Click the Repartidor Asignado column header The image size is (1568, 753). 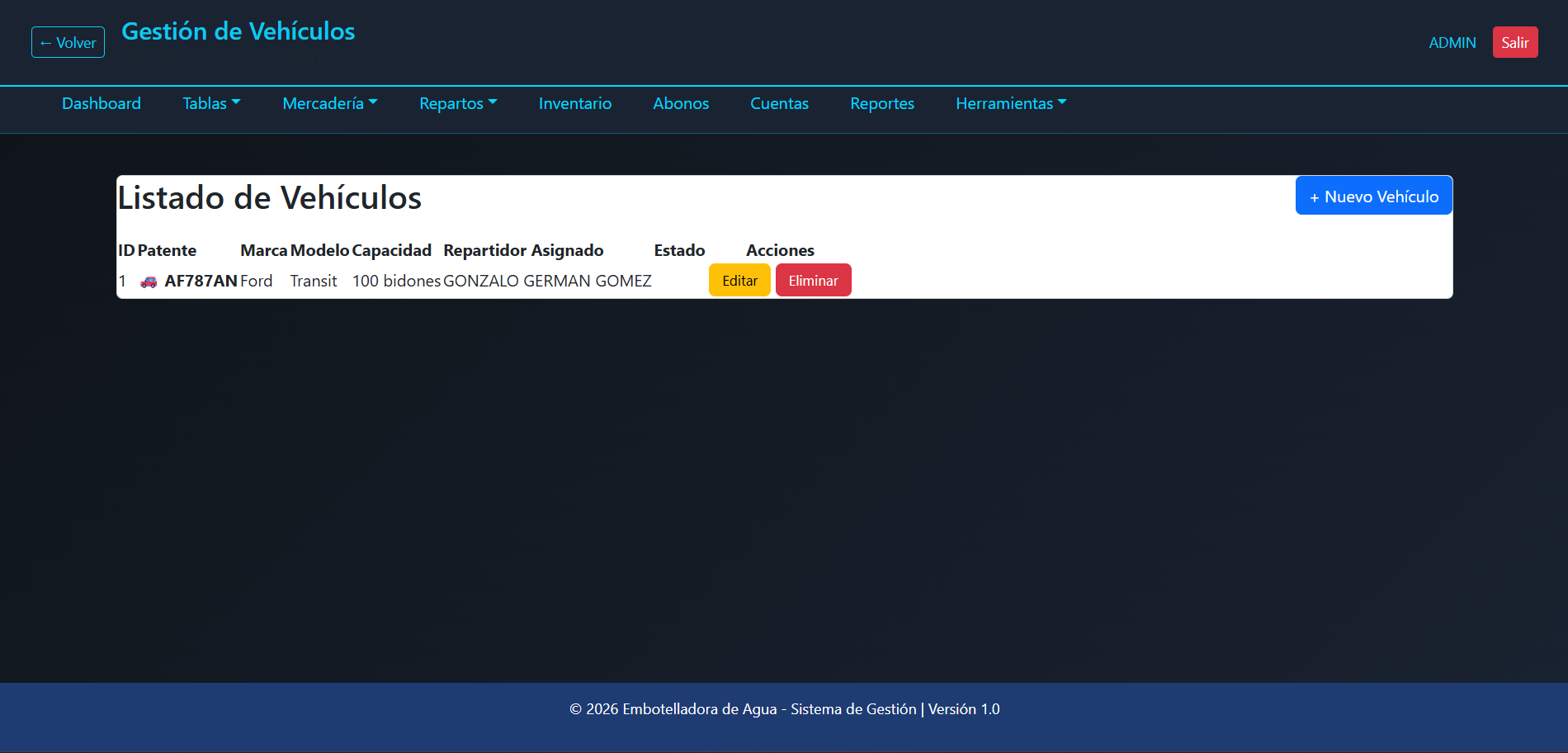pos(523,250)
